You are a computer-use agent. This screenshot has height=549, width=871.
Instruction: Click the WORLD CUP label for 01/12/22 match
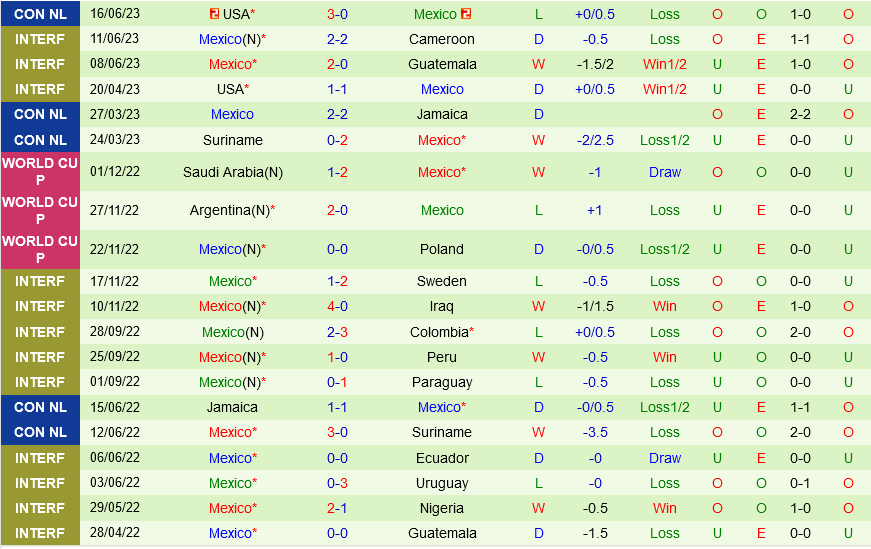pos(41,172)
